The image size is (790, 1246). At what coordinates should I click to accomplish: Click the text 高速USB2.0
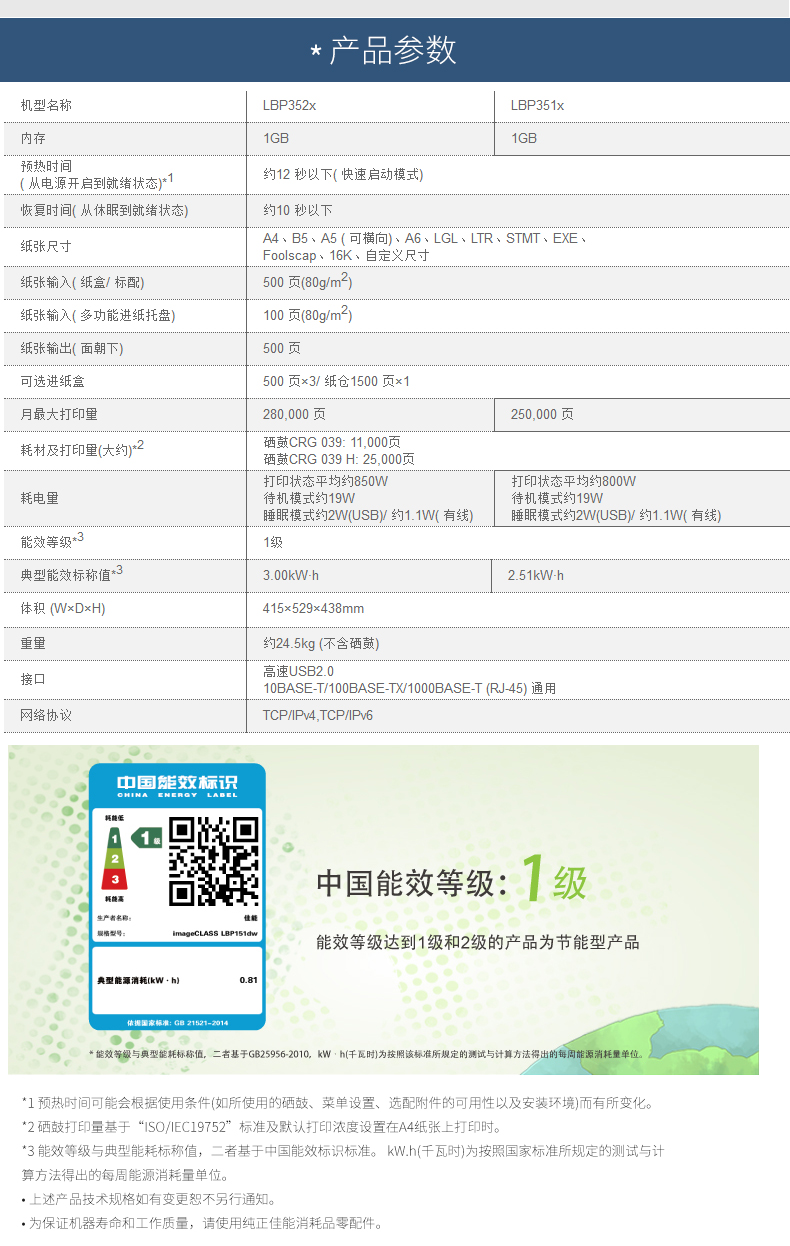click(x=299, y=671)
